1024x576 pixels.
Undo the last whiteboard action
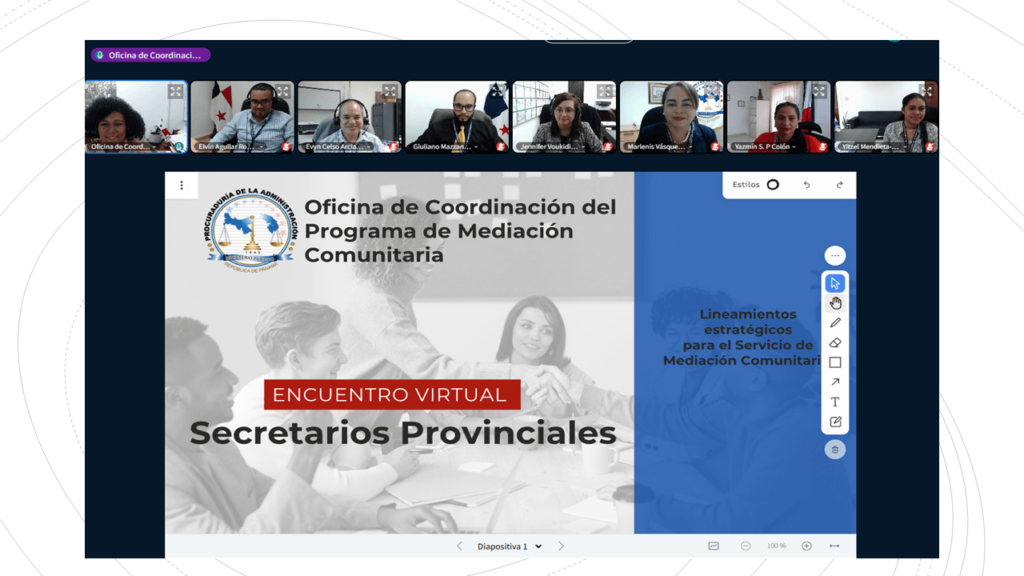(807, 185)
